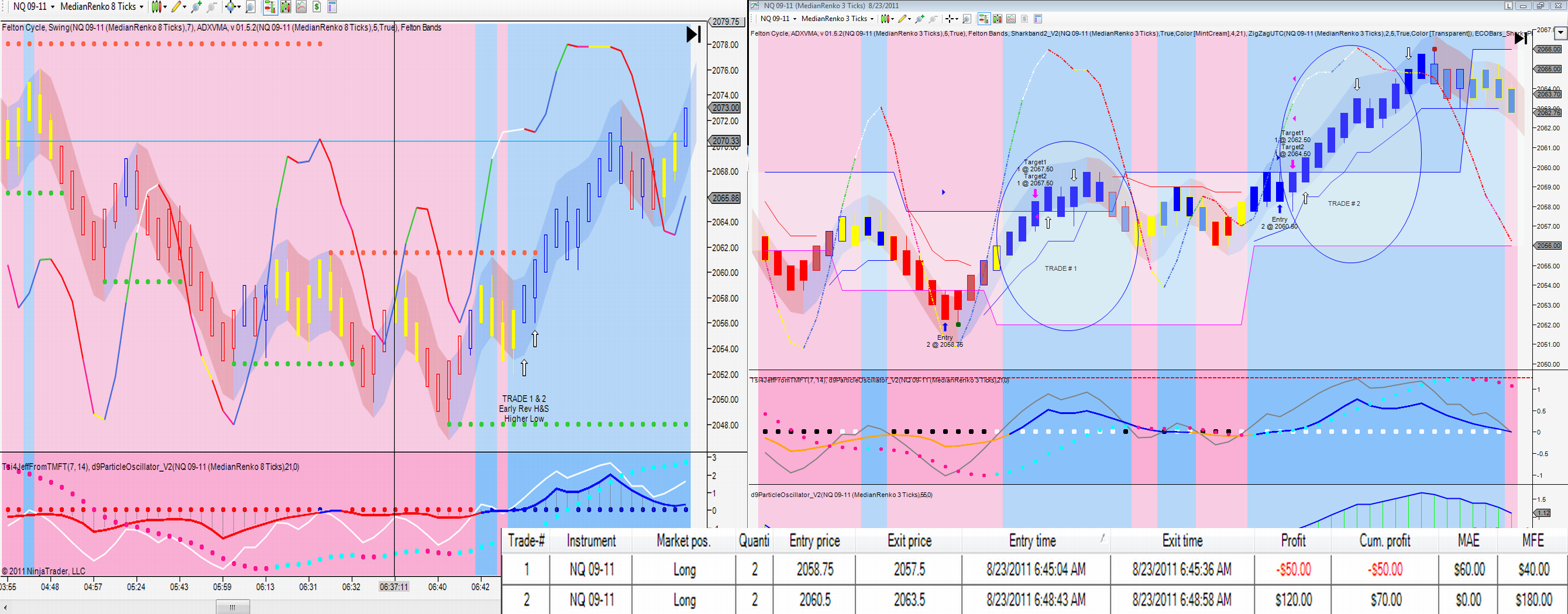This screenshot has width=1568, height=614.
Task: Select the pencil drawing tools icon in the 3-tick chart
Action: click(x=902, y=19)
